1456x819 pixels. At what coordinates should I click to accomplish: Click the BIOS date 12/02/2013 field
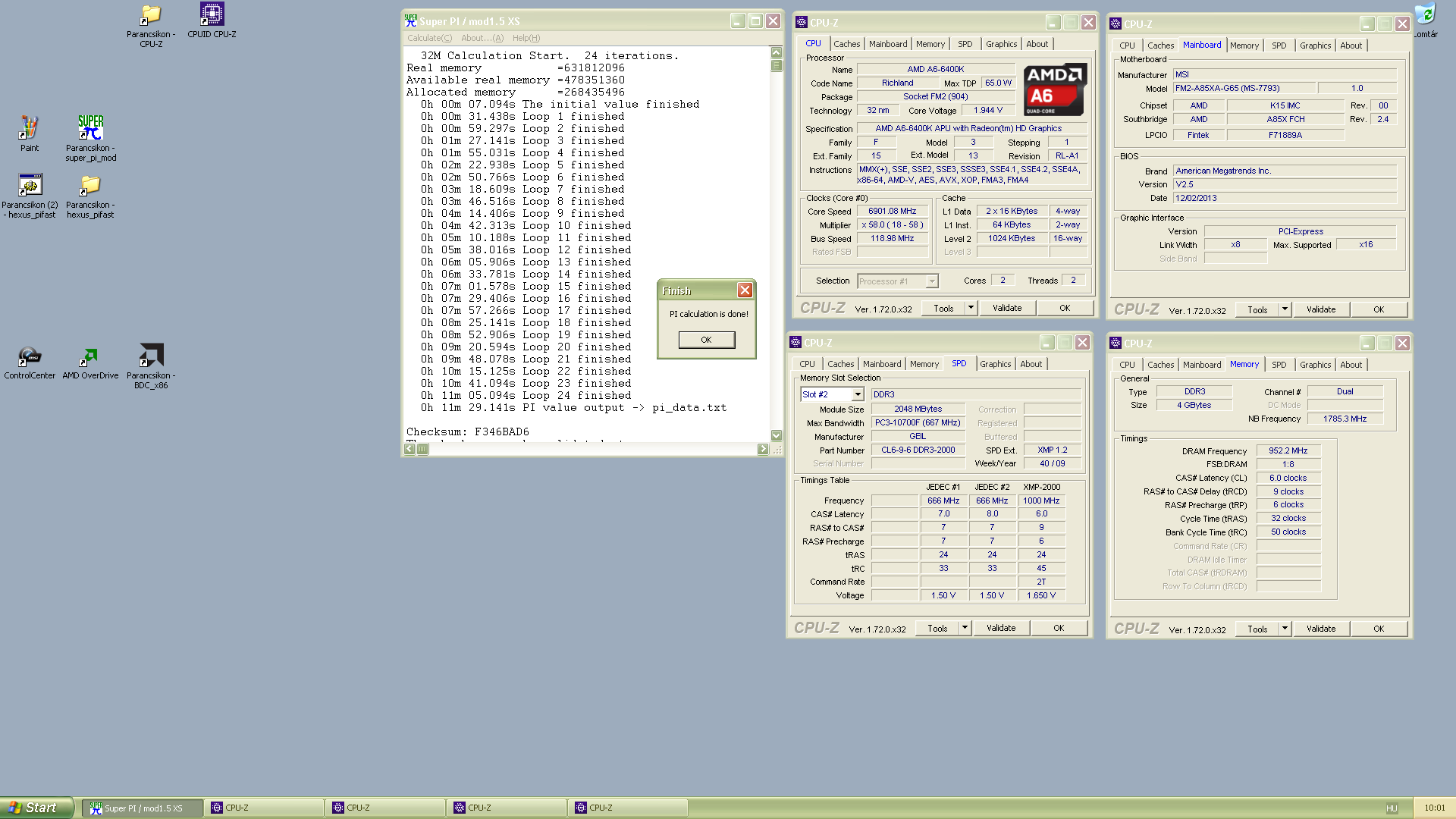coord(1285,199)
